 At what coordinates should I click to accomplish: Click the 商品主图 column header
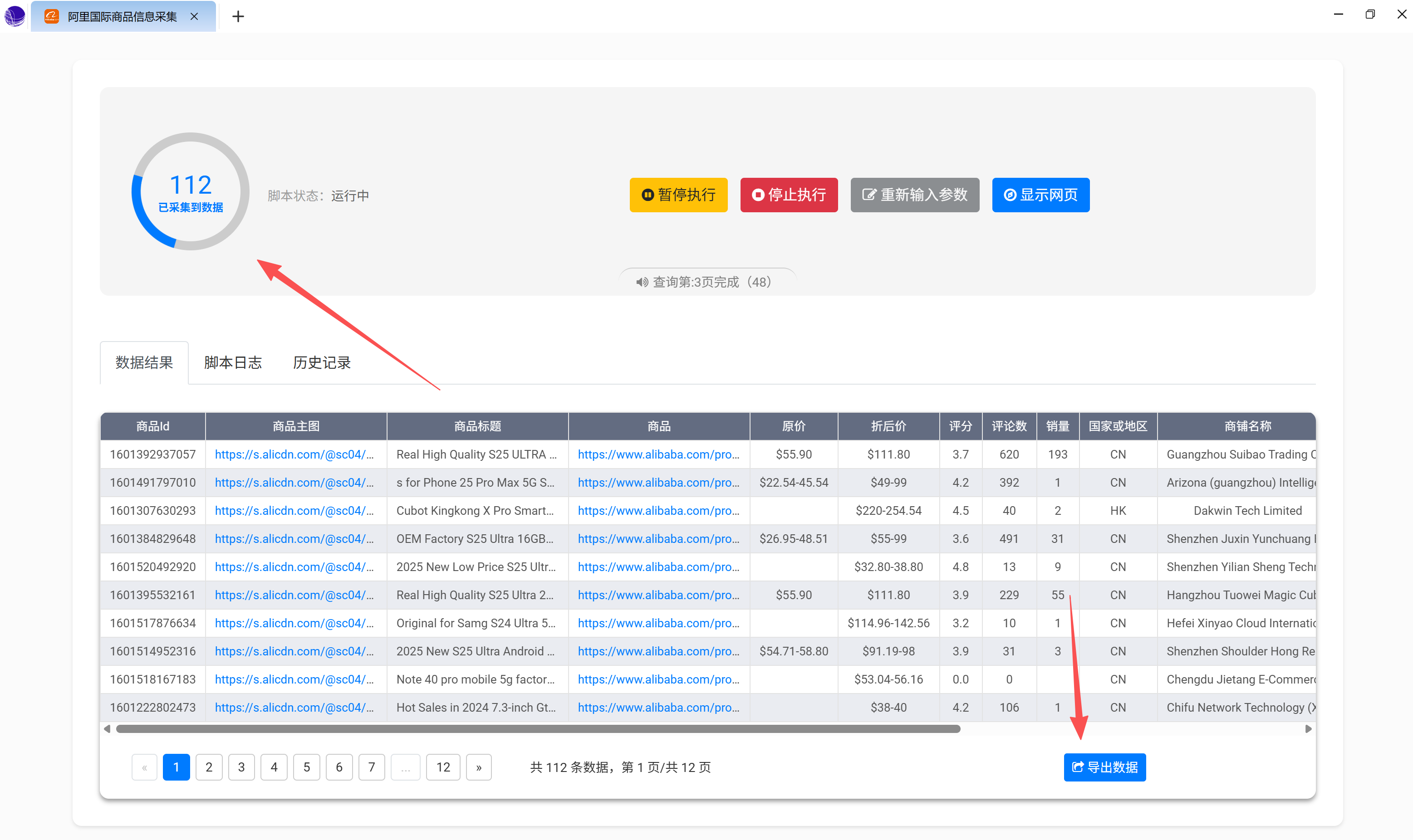(296, 426)
